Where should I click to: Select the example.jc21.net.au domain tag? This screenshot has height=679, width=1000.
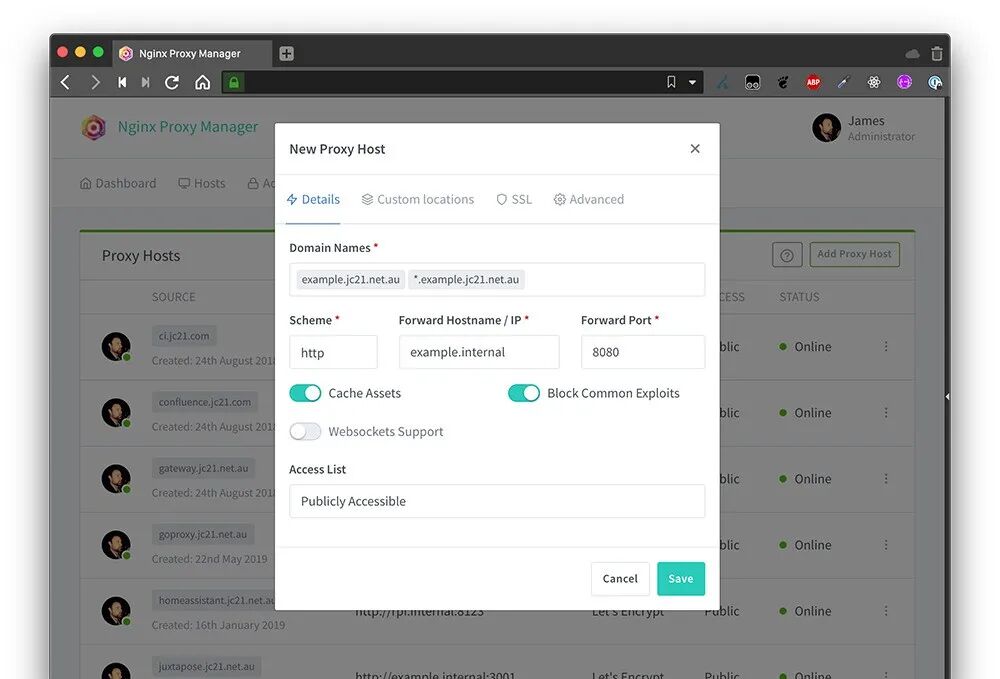tap(351, 279)
